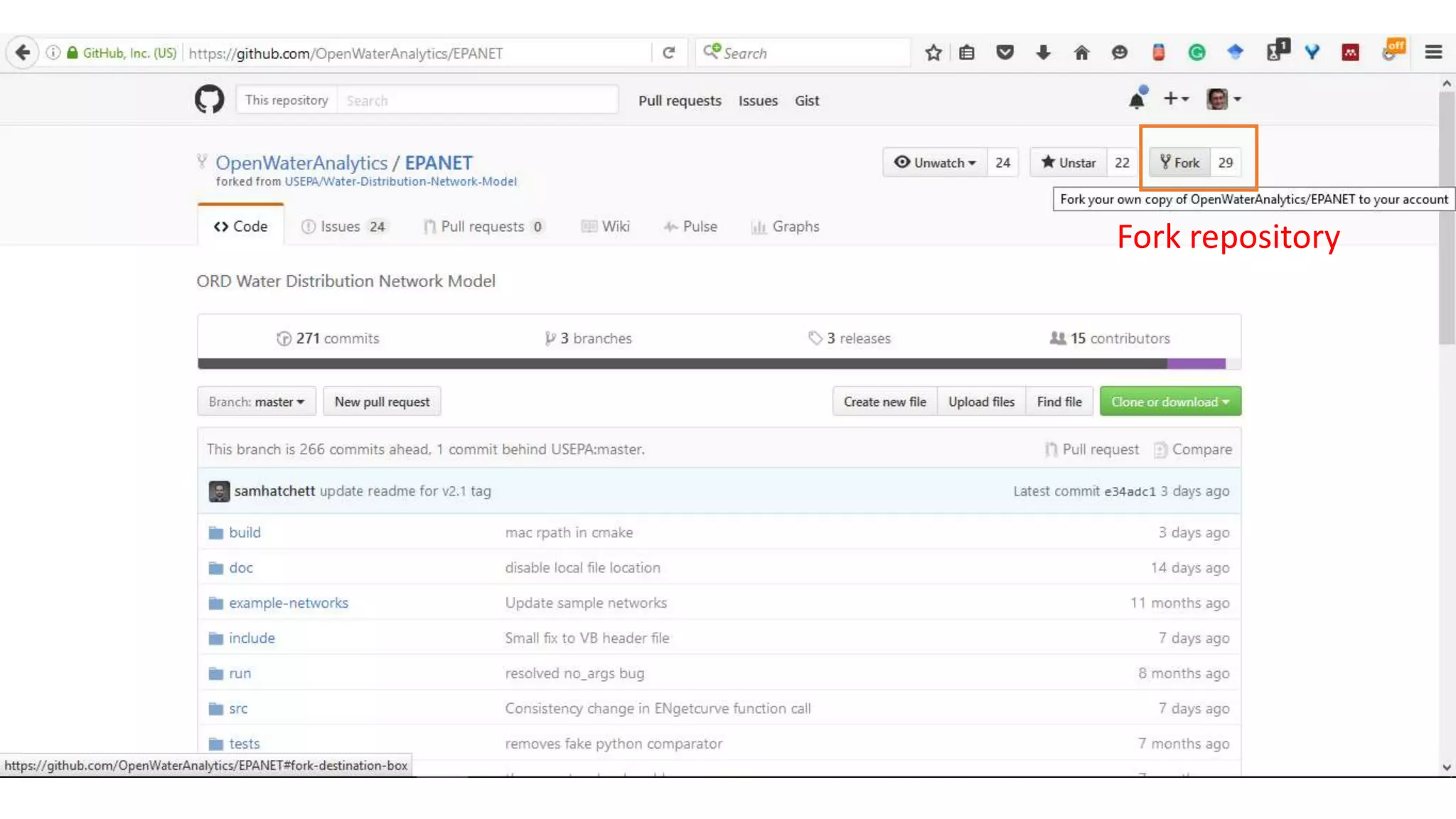1456x819 pixels.
Task: Open the OpenWaterAnalytics owner link
Action: click(x=301, y=163)
